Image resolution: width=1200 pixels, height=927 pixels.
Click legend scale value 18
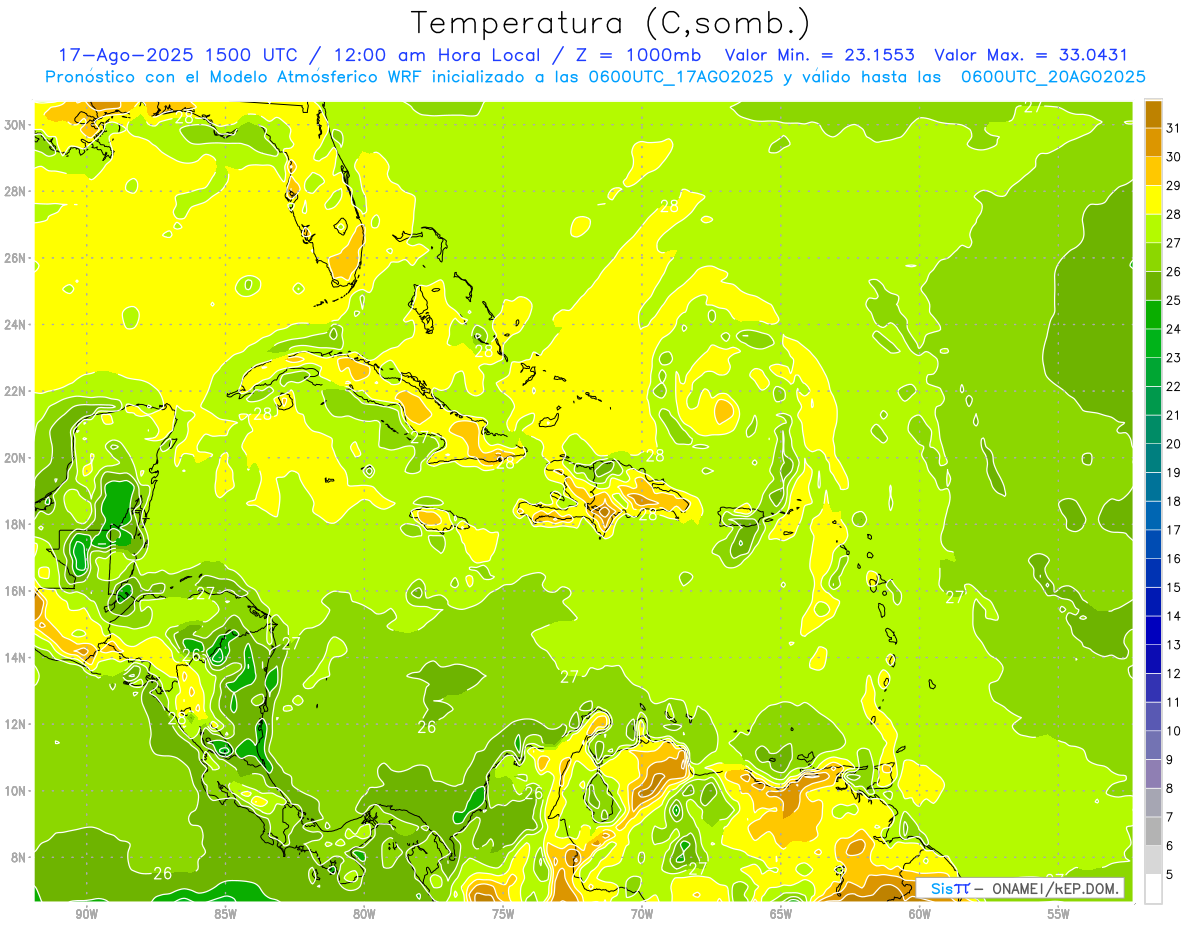pyautogui.click(x=1174, y=501)
